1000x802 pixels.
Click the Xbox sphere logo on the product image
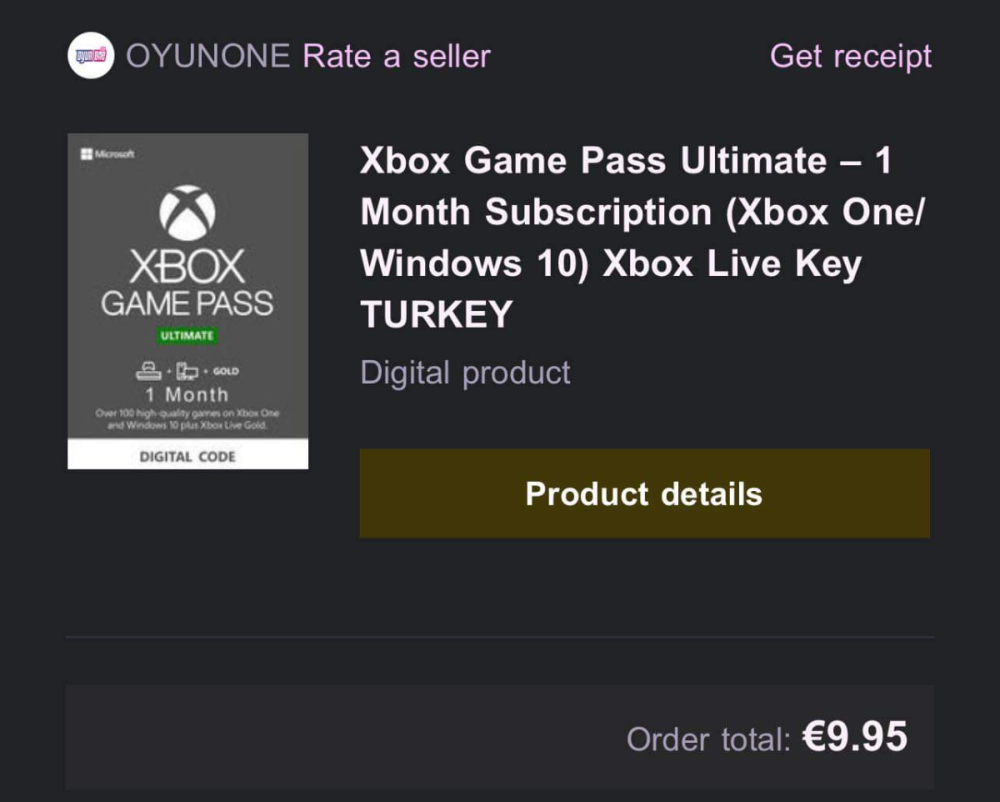[187, 213]
